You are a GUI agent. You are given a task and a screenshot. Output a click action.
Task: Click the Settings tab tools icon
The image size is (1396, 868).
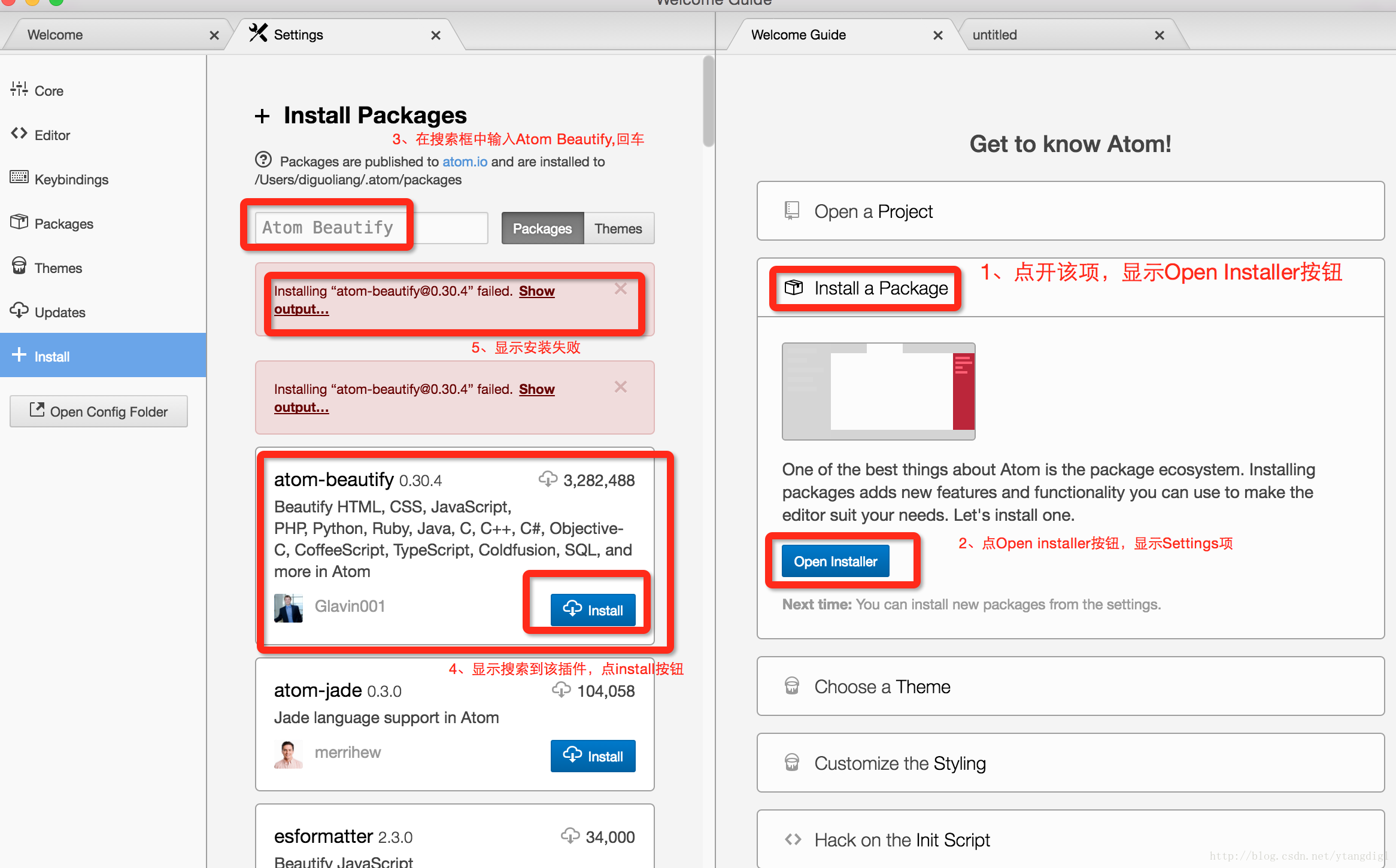[x=258, y=33]
